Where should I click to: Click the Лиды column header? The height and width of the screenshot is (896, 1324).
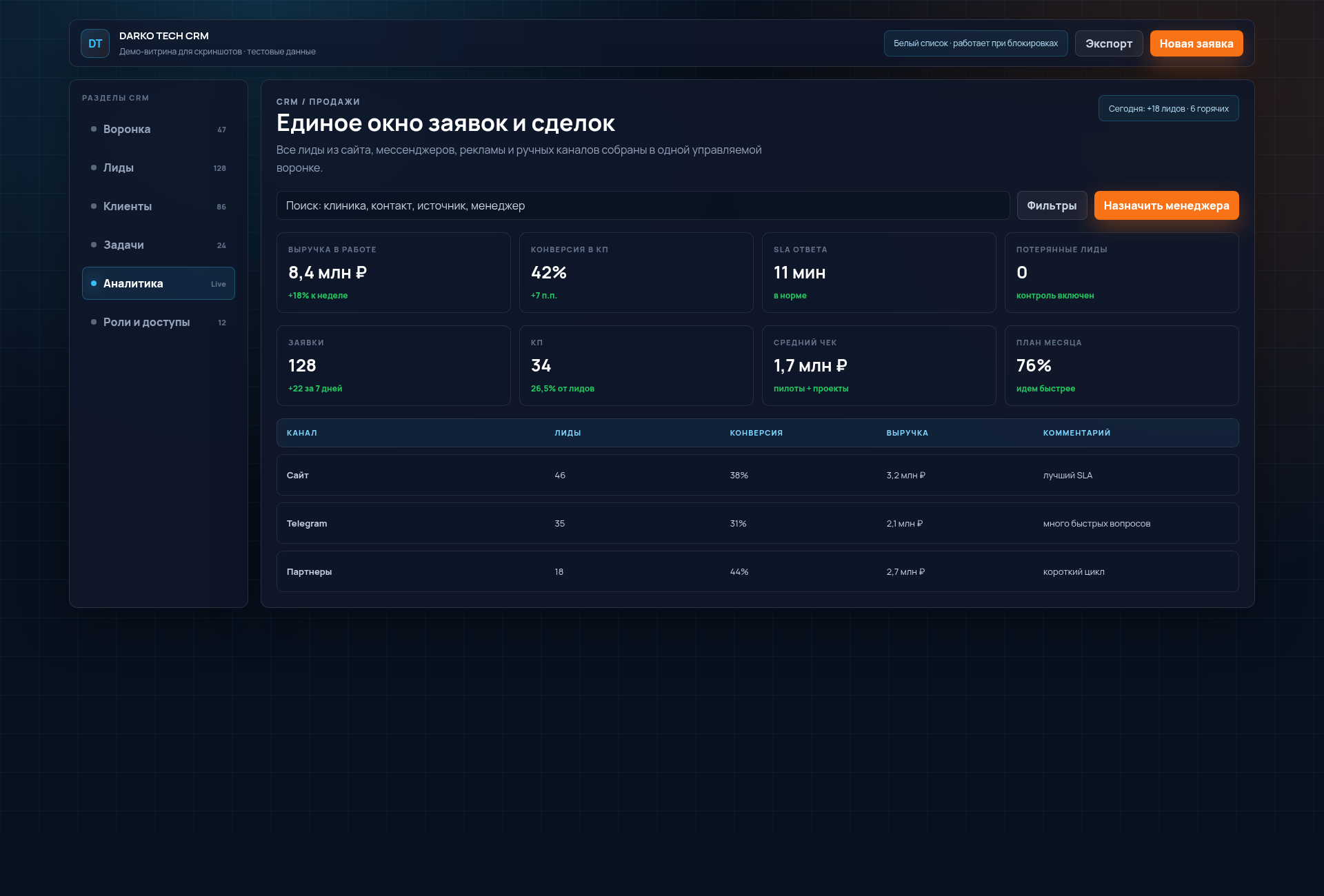coord(568,433)
